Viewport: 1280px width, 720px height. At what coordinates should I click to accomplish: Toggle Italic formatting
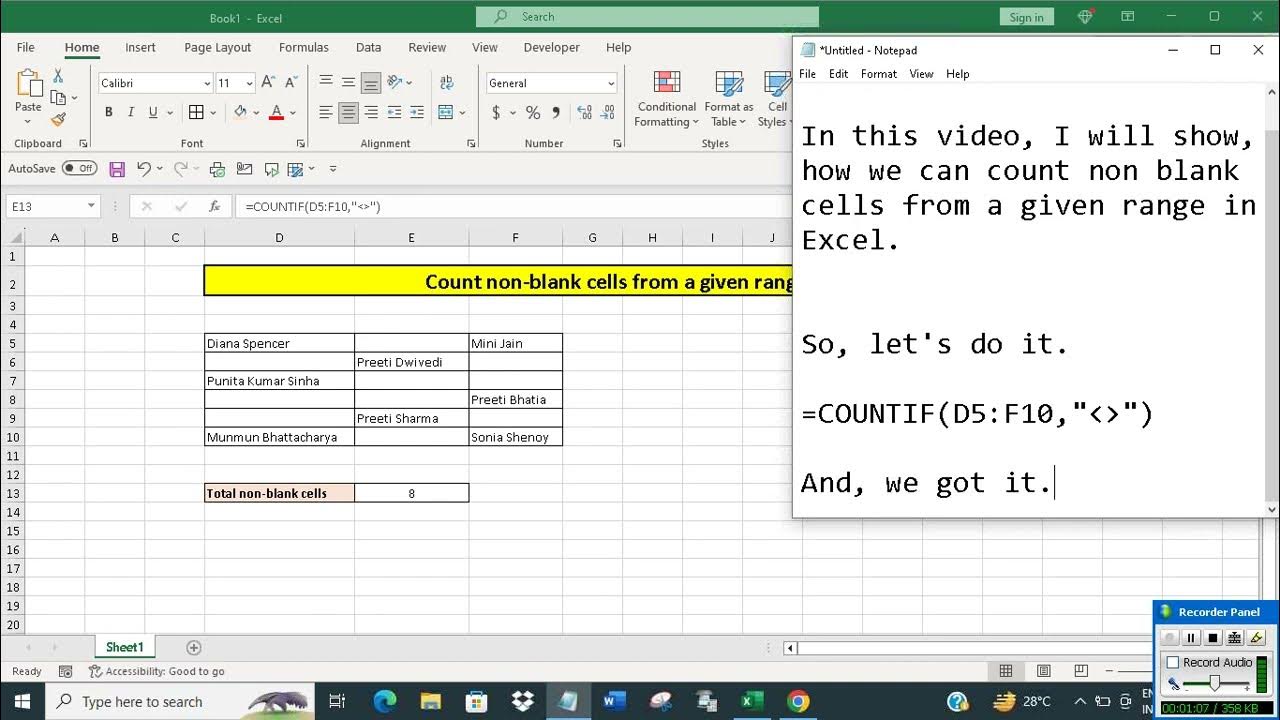131,112
